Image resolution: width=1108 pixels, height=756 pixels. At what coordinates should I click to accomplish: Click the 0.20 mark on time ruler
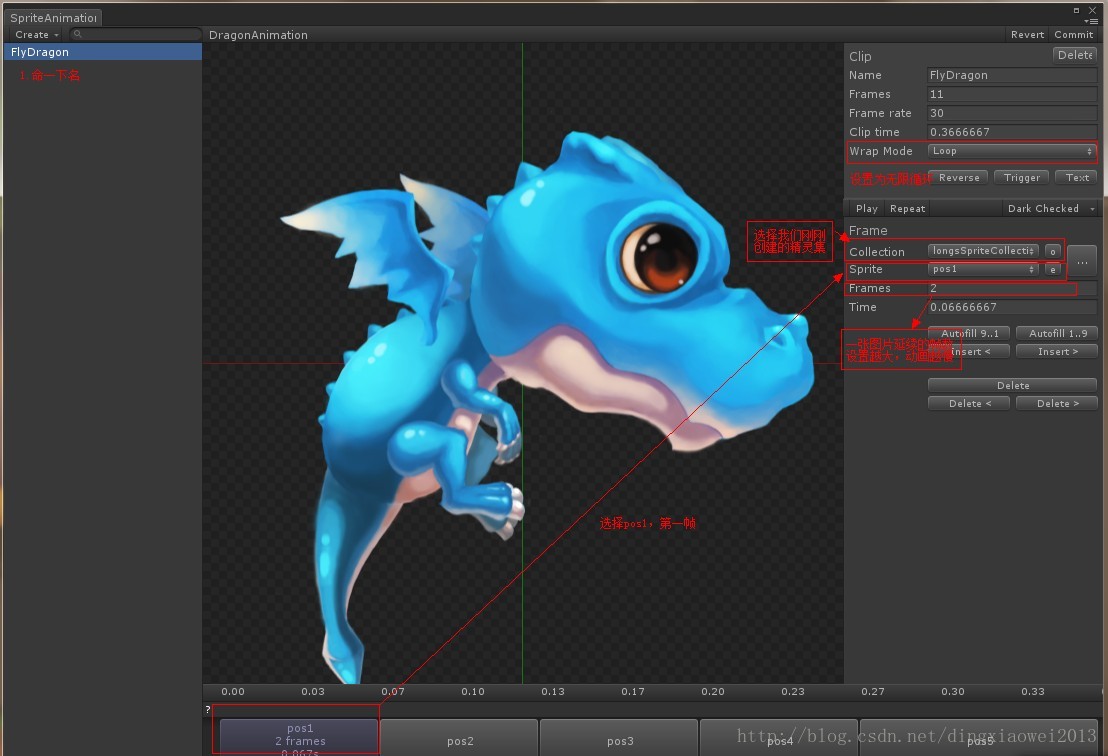(713, 692)
